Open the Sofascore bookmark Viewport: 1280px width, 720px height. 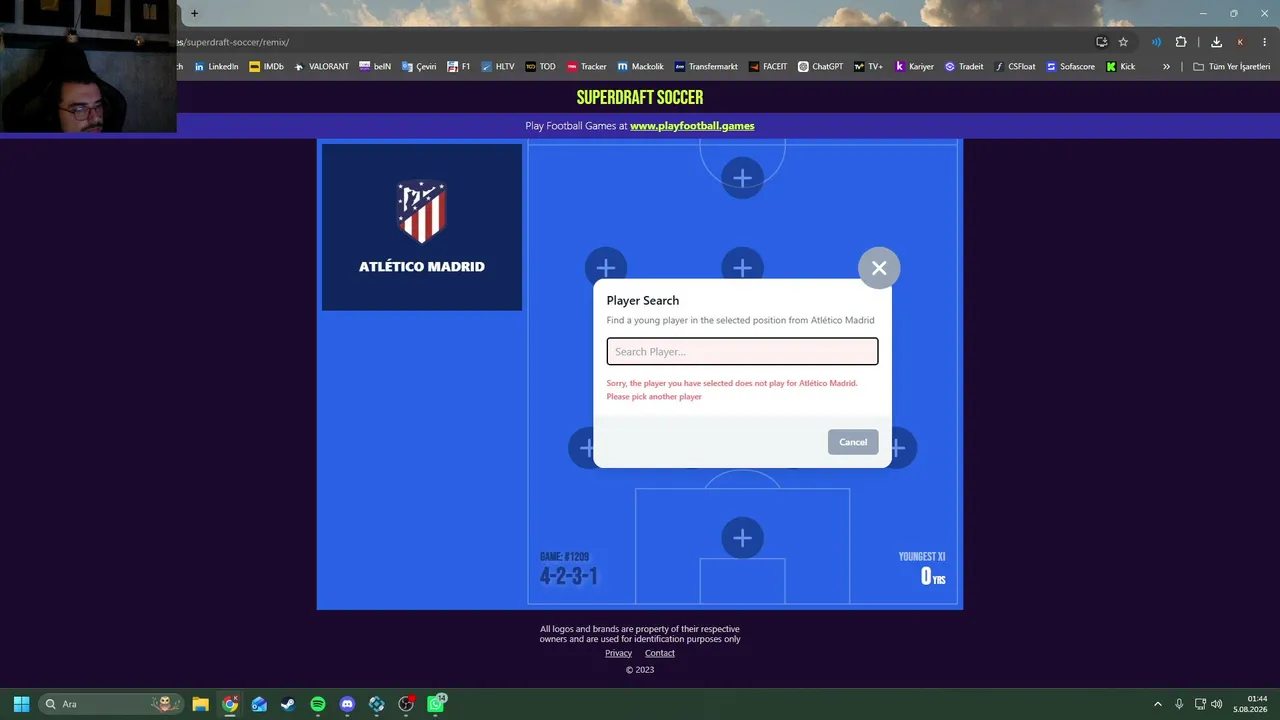pyautogui.click(x=1070, y=67)
